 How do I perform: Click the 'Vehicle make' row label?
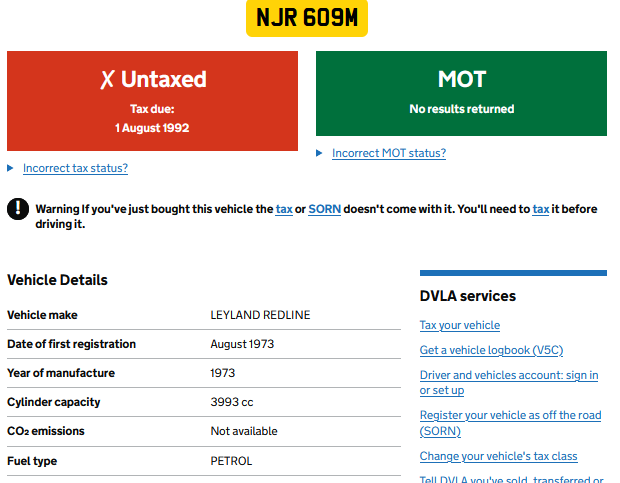(42, 315)
